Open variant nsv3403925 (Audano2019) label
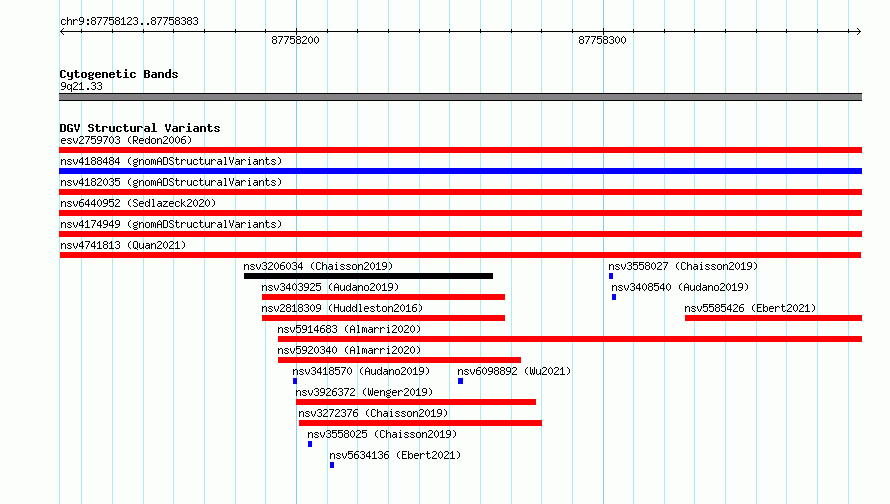 (x=330, y=287)
